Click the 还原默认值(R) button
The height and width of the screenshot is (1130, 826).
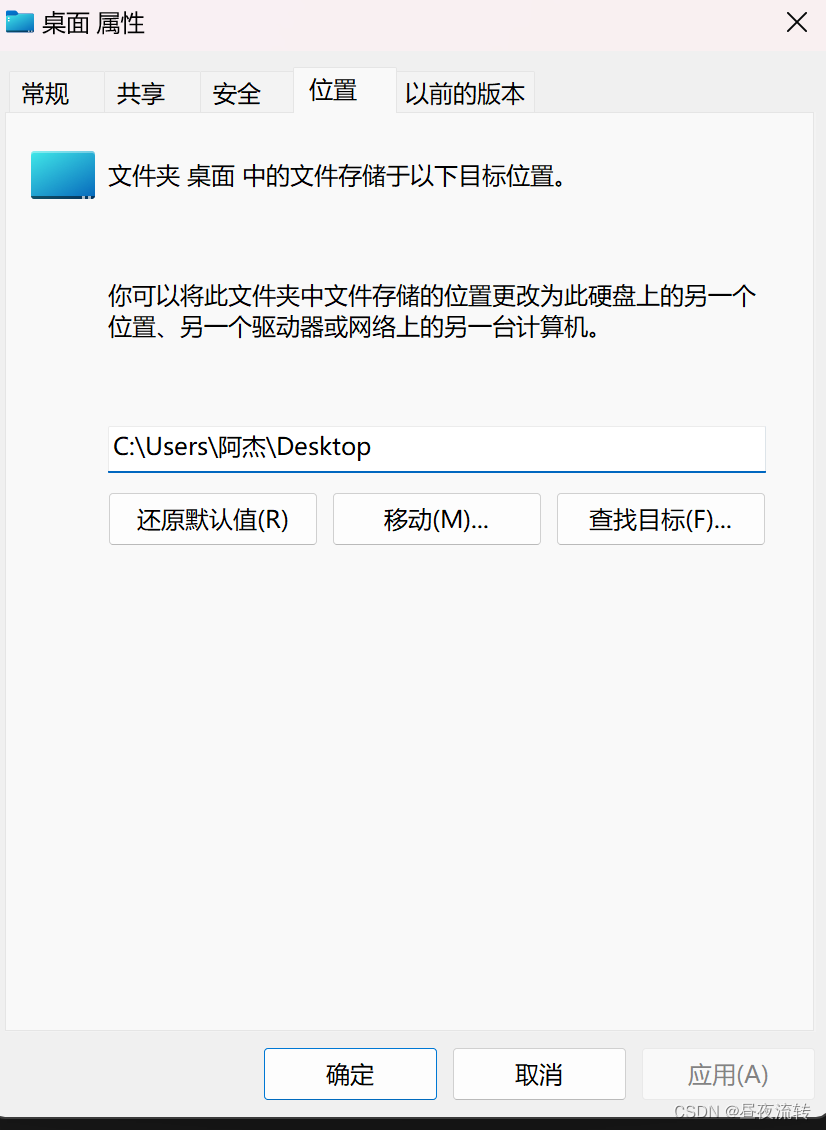(213, 519)
